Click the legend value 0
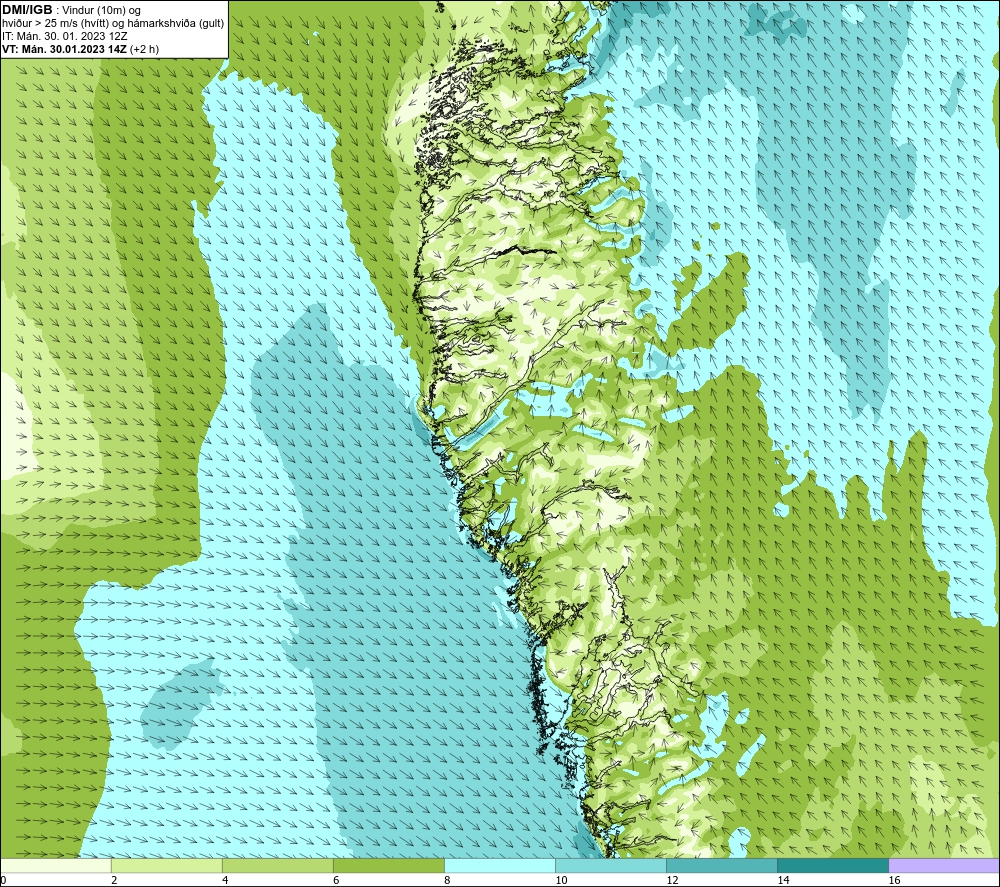 click(x=3, y=880)
